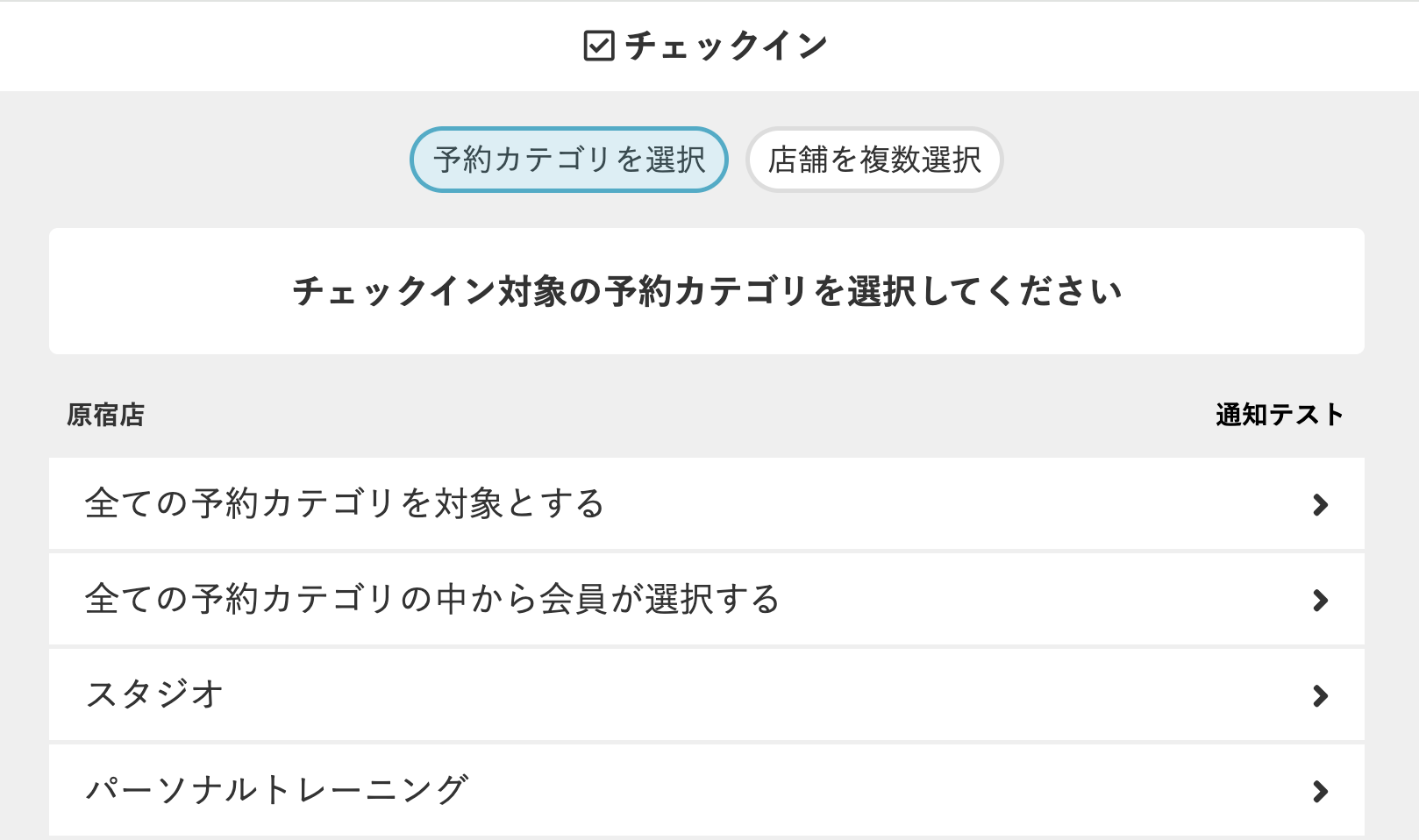Viewport: 1419px width, 840px height.
Task: Activate the reservation category selection mode
Action: click(569, 160)
